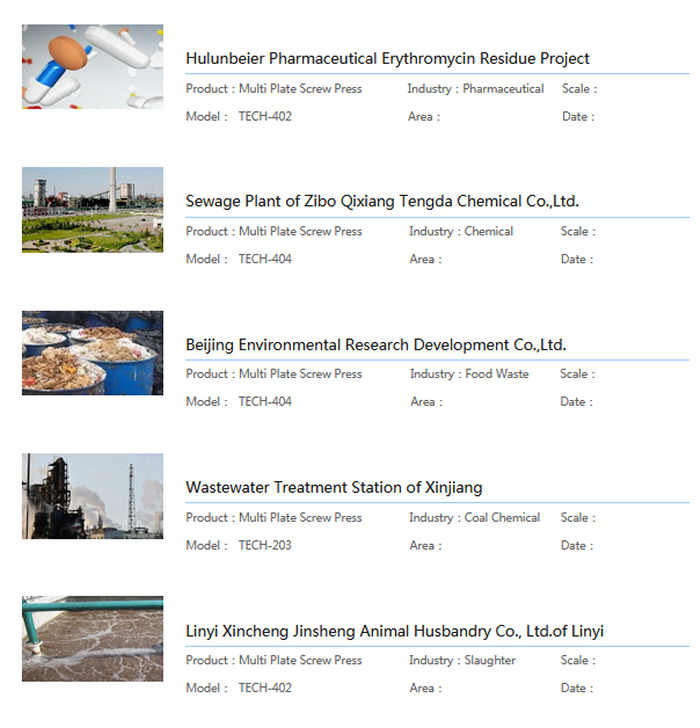Screen dimensions: 700x728
Task: Click the Zibo chemical sewage plant photo
Action: click(92, 209)
